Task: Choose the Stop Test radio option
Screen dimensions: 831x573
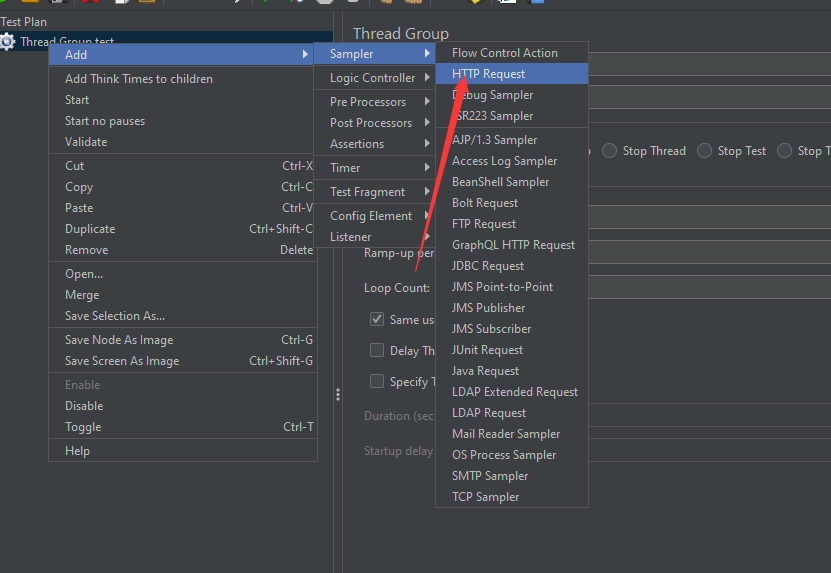Action: pos(705,151)
